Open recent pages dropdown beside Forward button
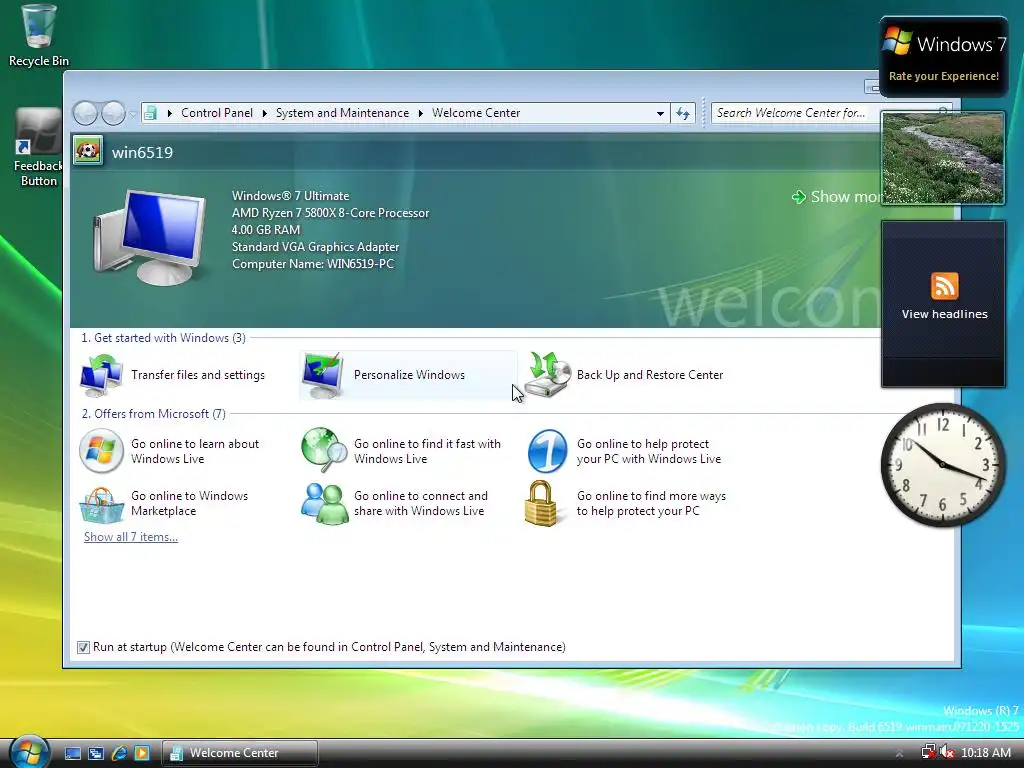Viewport: 1024px width, 768px height. click(x=133, y=114)
